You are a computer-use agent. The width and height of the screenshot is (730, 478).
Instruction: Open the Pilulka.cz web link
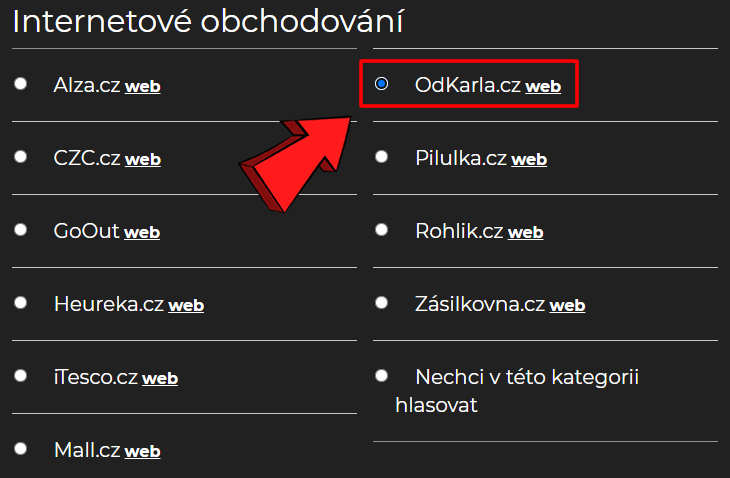[x=529, y=159]
